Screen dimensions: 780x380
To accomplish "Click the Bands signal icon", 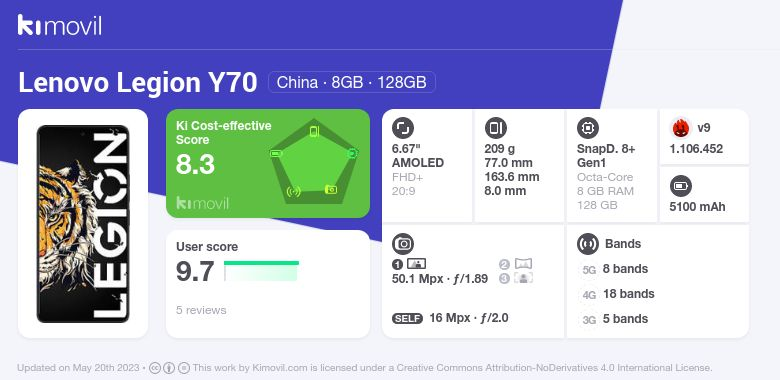I will [588, 244].
